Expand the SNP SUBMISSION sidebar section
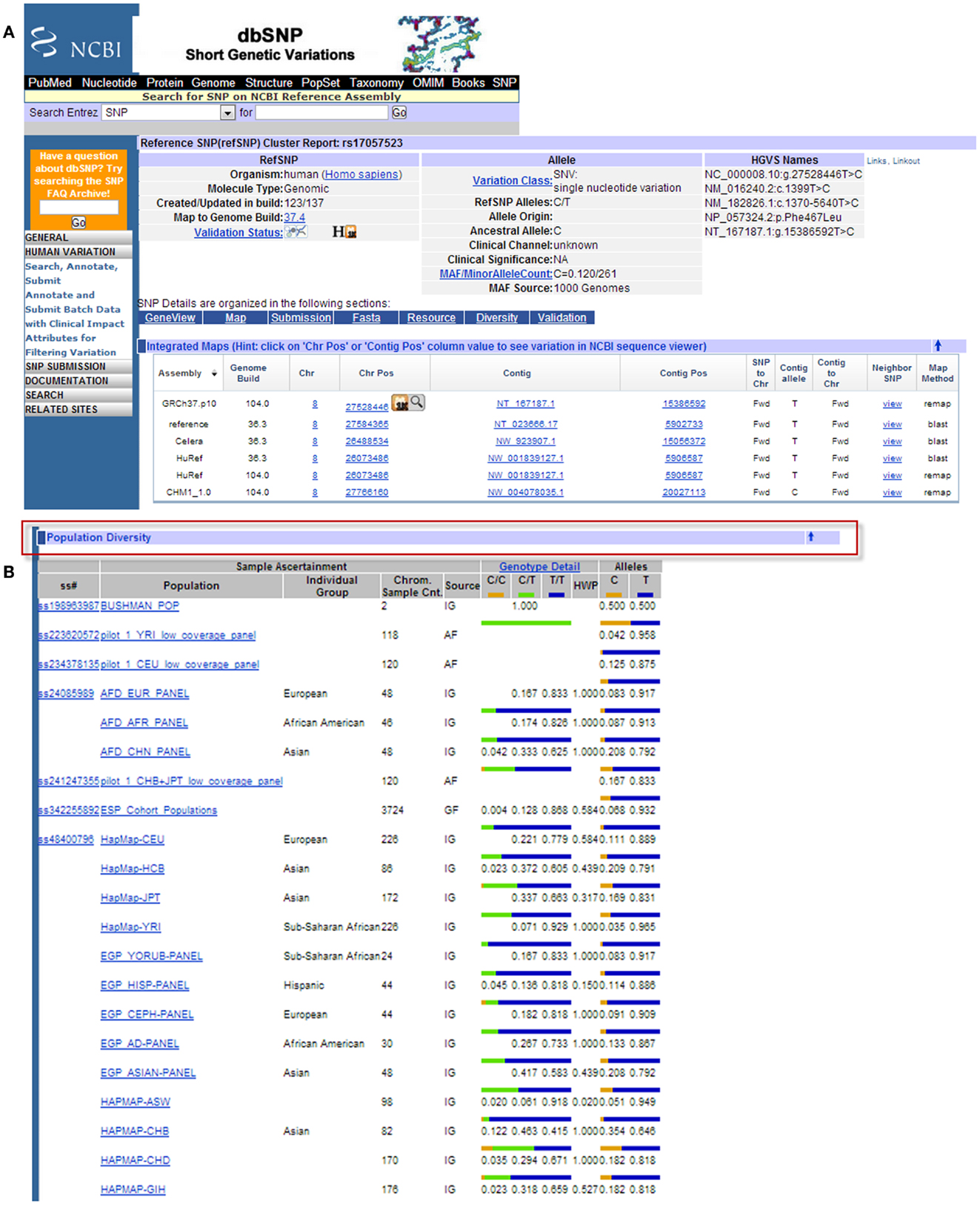Screen dimensions: 980x1205 pyautogui.click(x=79, y=366)
